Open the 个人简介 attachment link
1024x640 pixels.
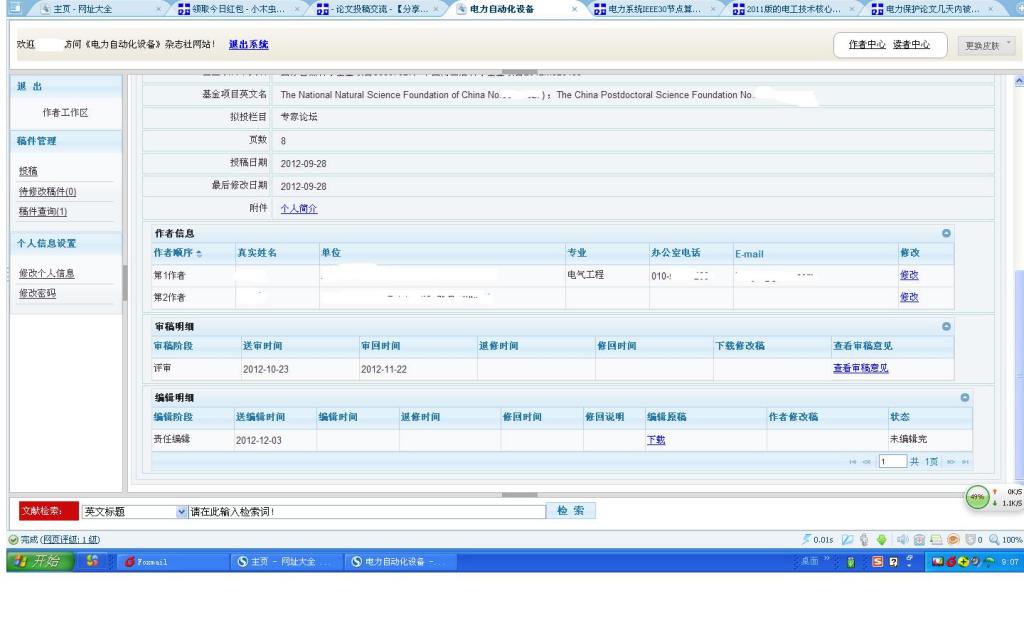tap(298, 209)
